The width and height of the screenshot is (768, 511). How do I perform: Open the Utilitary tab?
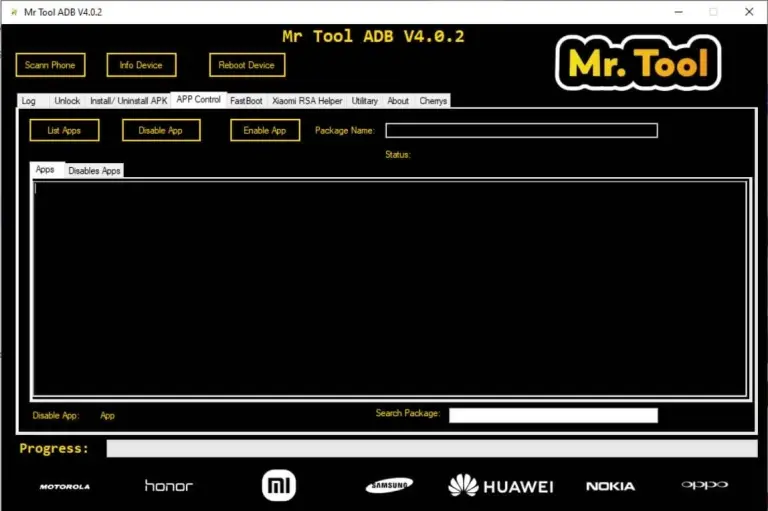[364, 100]
